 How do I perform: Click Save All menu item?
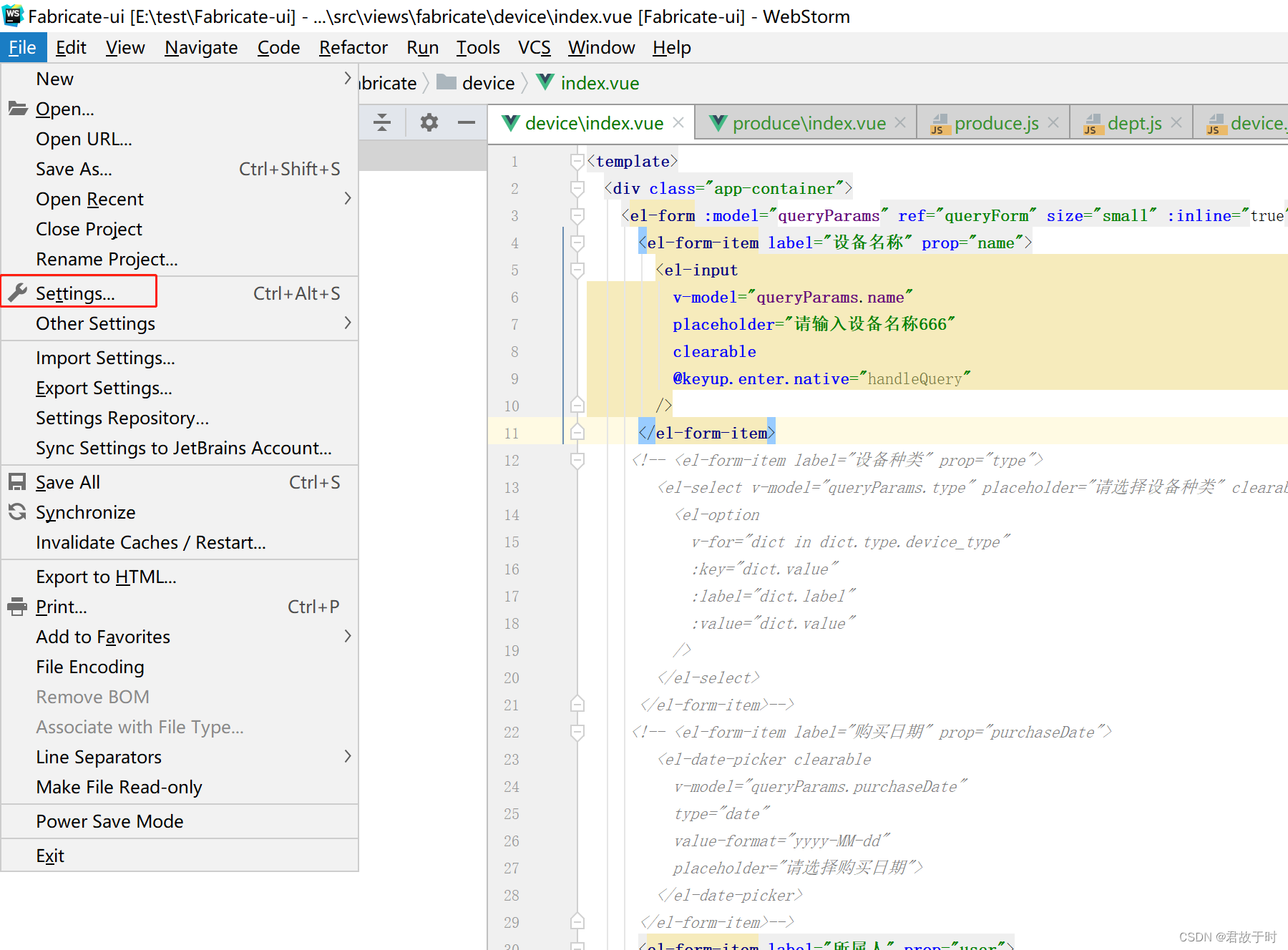pyautogui.click(x=179, y=482)
